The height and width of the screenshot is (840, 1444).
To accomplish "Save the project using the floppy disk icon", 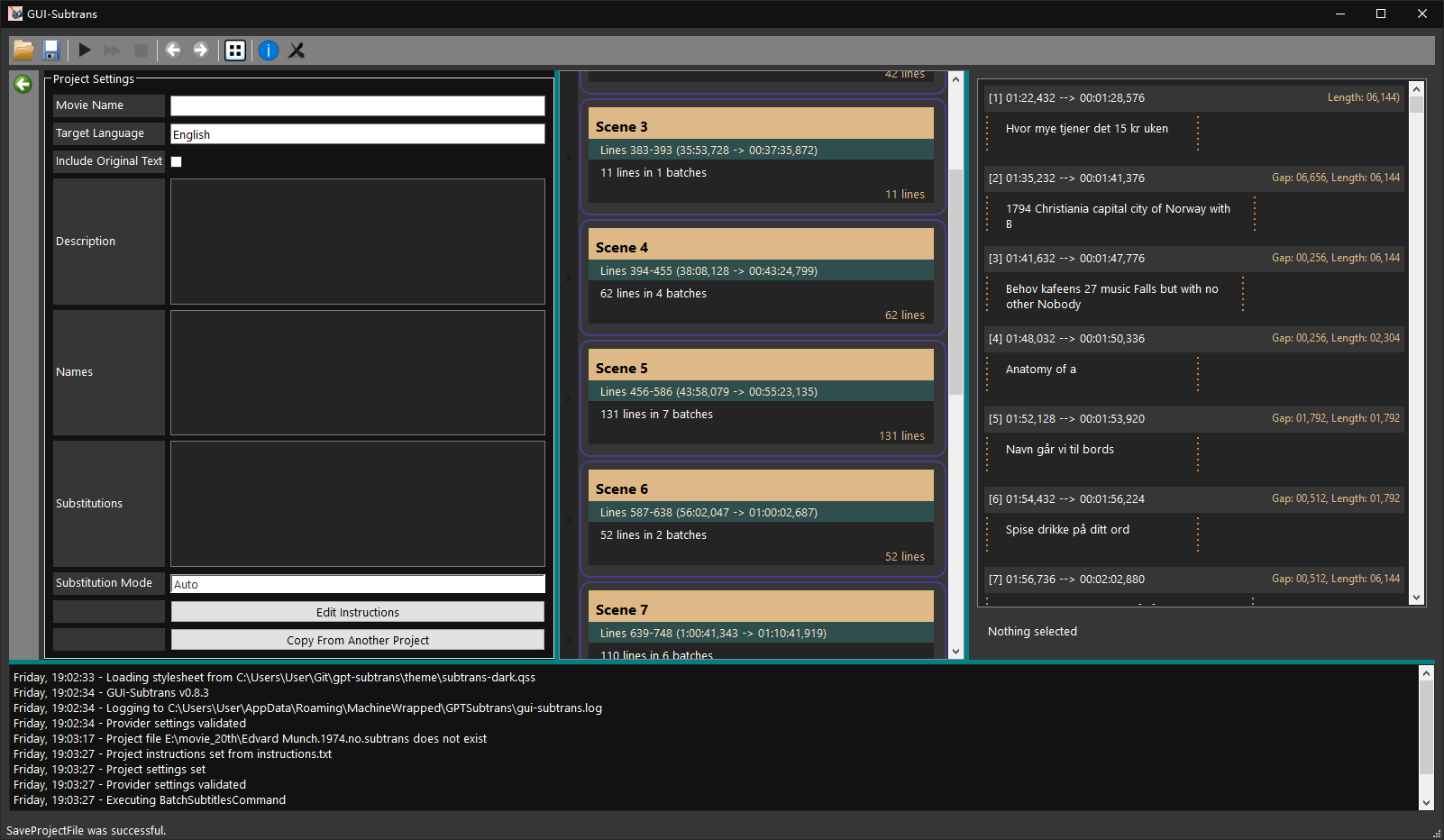I will click(51, 50).
